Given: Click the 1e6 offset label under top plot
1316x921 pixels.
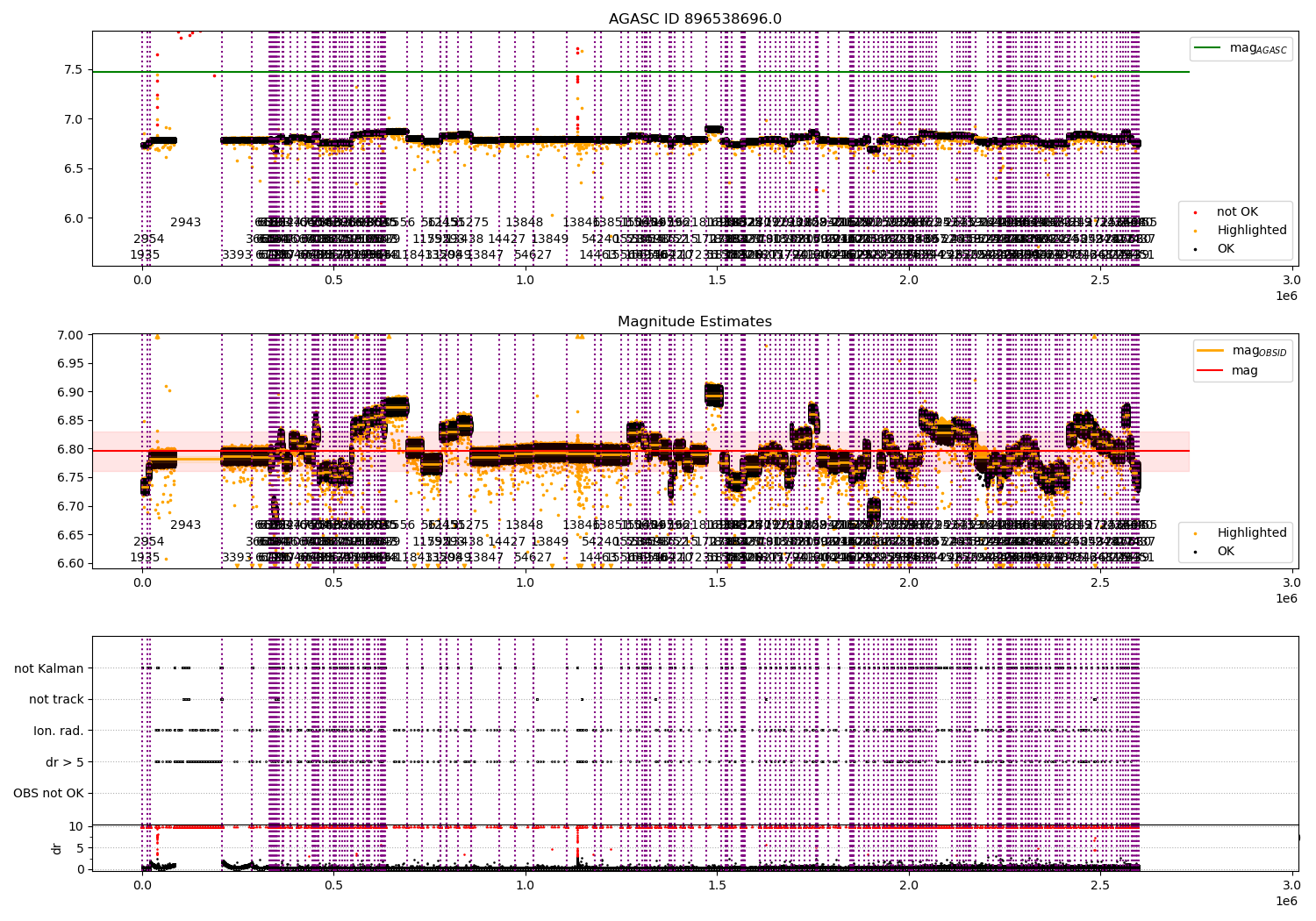Looking at the screenshot, I should click(x=1286, y=296).
